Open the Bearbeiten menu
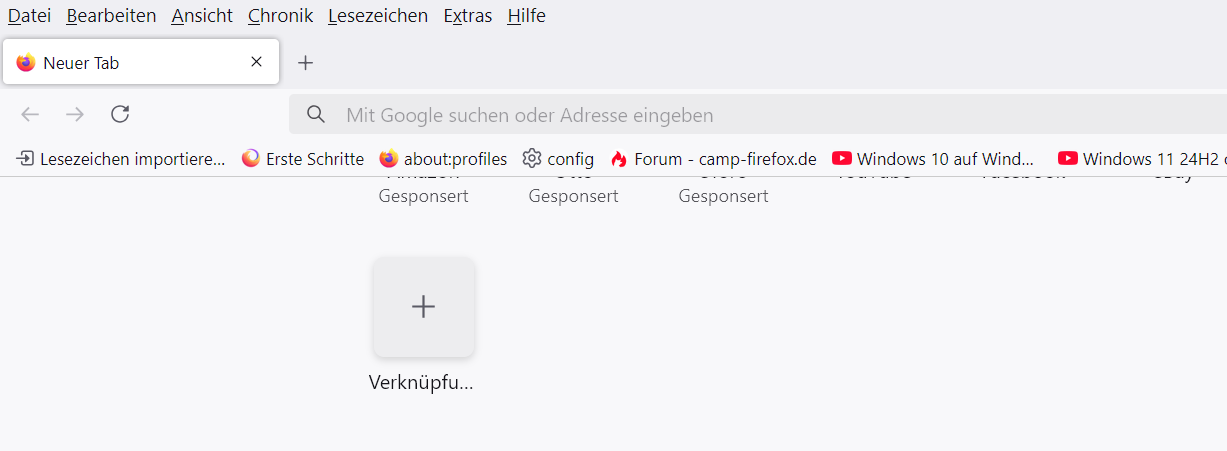1227x451 pixels. [x=111, y=16]
